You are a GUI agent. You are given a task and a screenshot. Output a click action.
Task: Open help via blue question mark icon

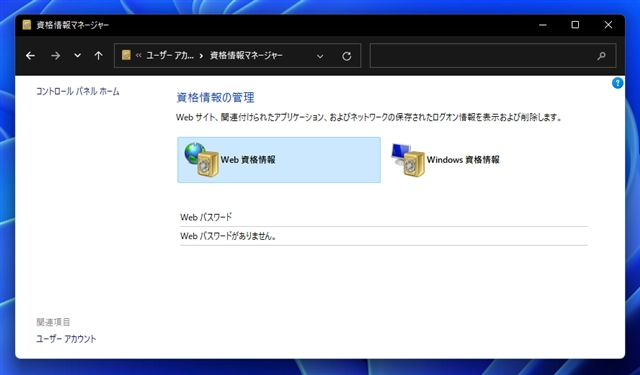(618, 83)
